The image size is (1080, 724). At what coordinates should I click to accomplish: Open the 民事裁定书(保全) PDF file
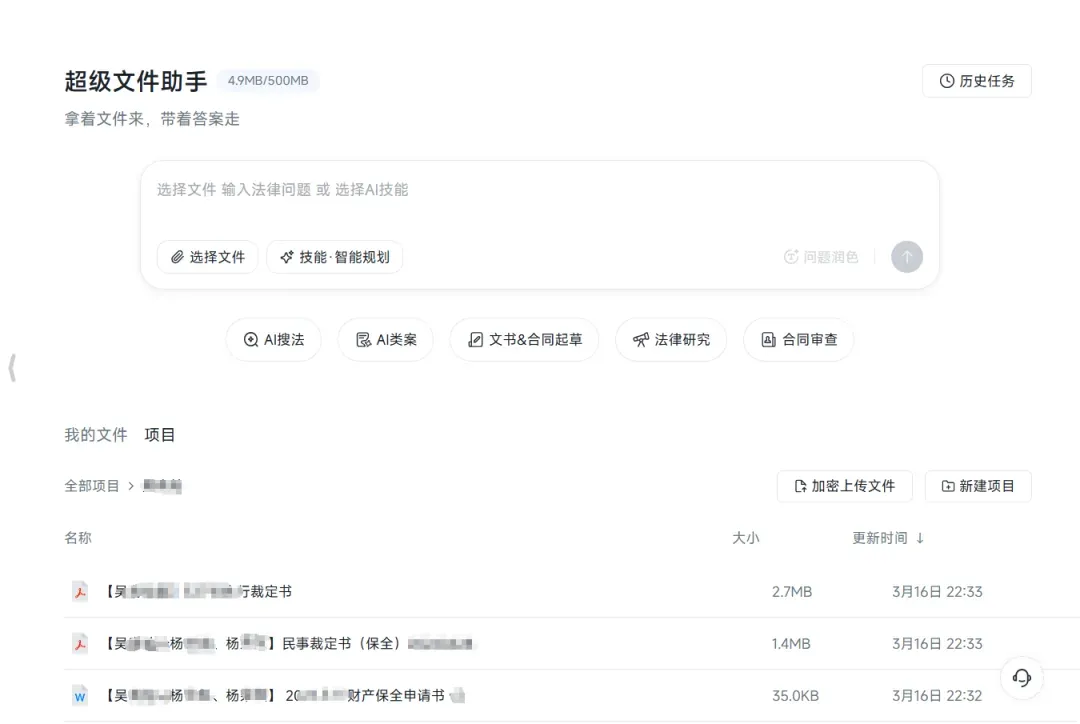tap(288, 643)
